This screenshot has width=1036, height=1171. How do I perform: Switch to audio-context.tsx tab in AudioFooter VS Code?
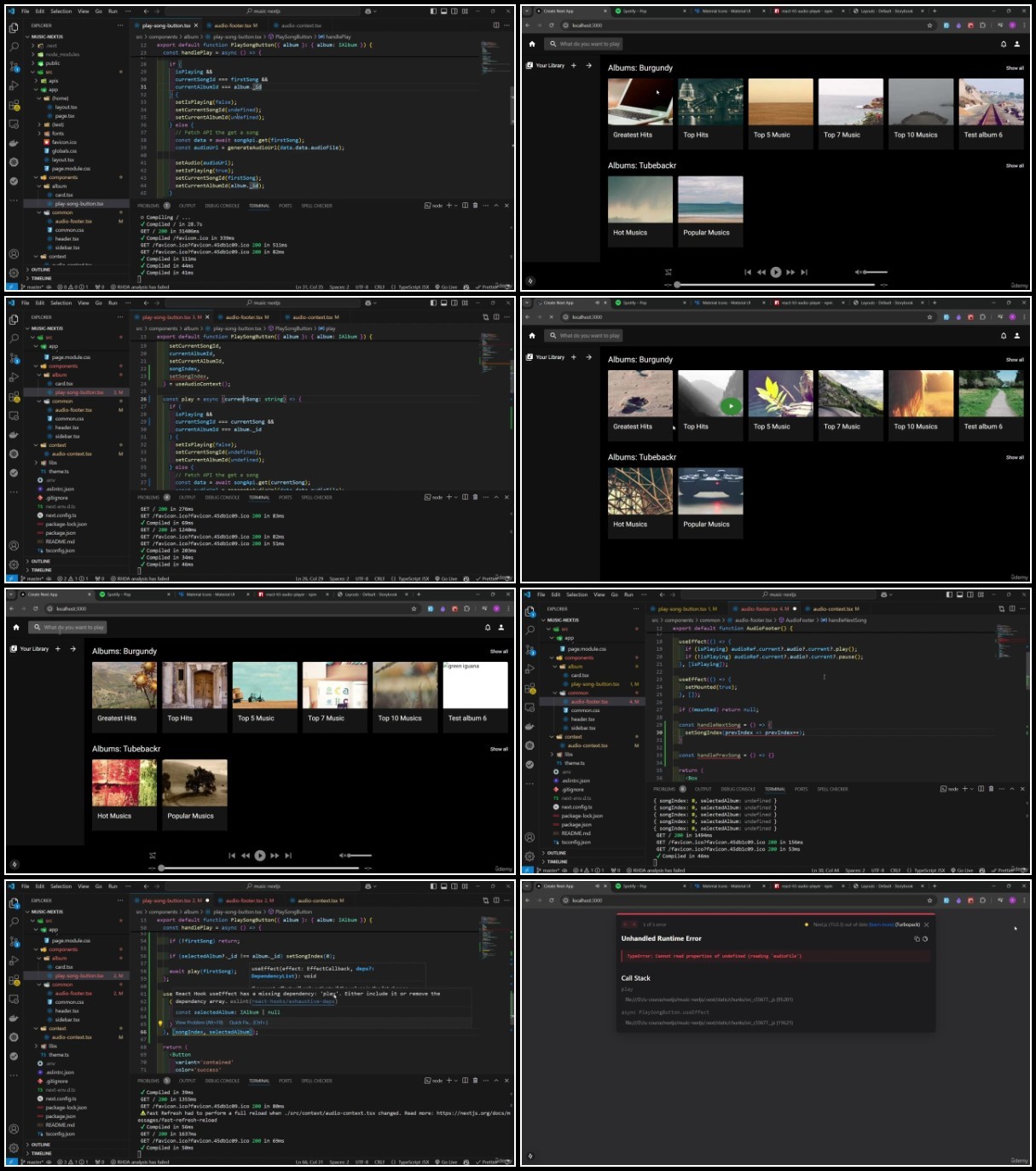tap(834, 609)
